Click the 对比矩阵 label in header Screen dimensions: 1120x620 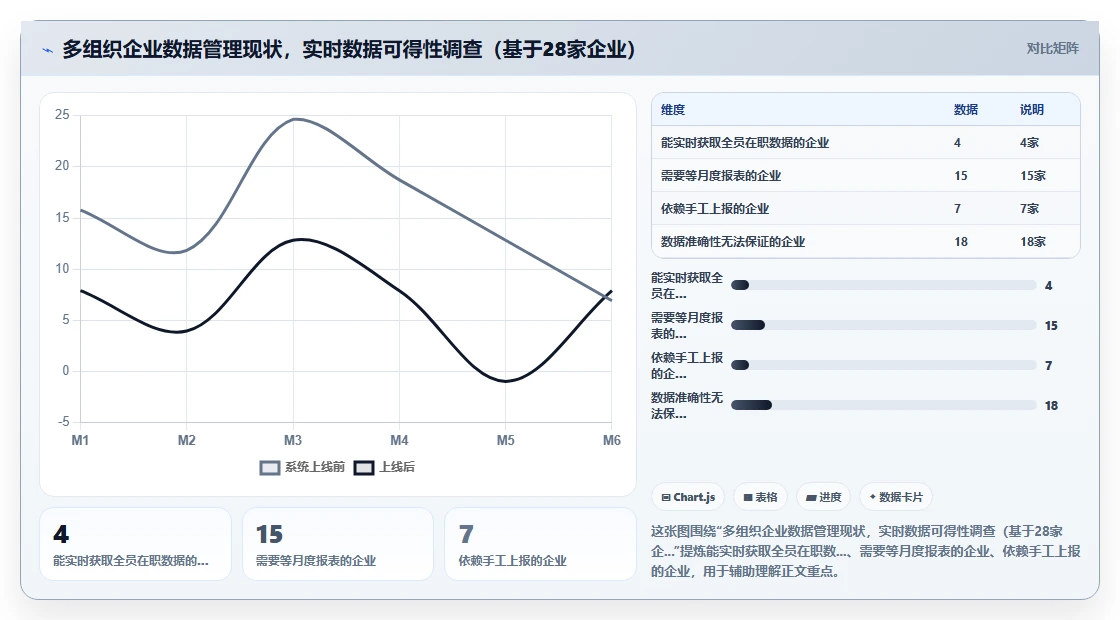[x=1053, y=49]
